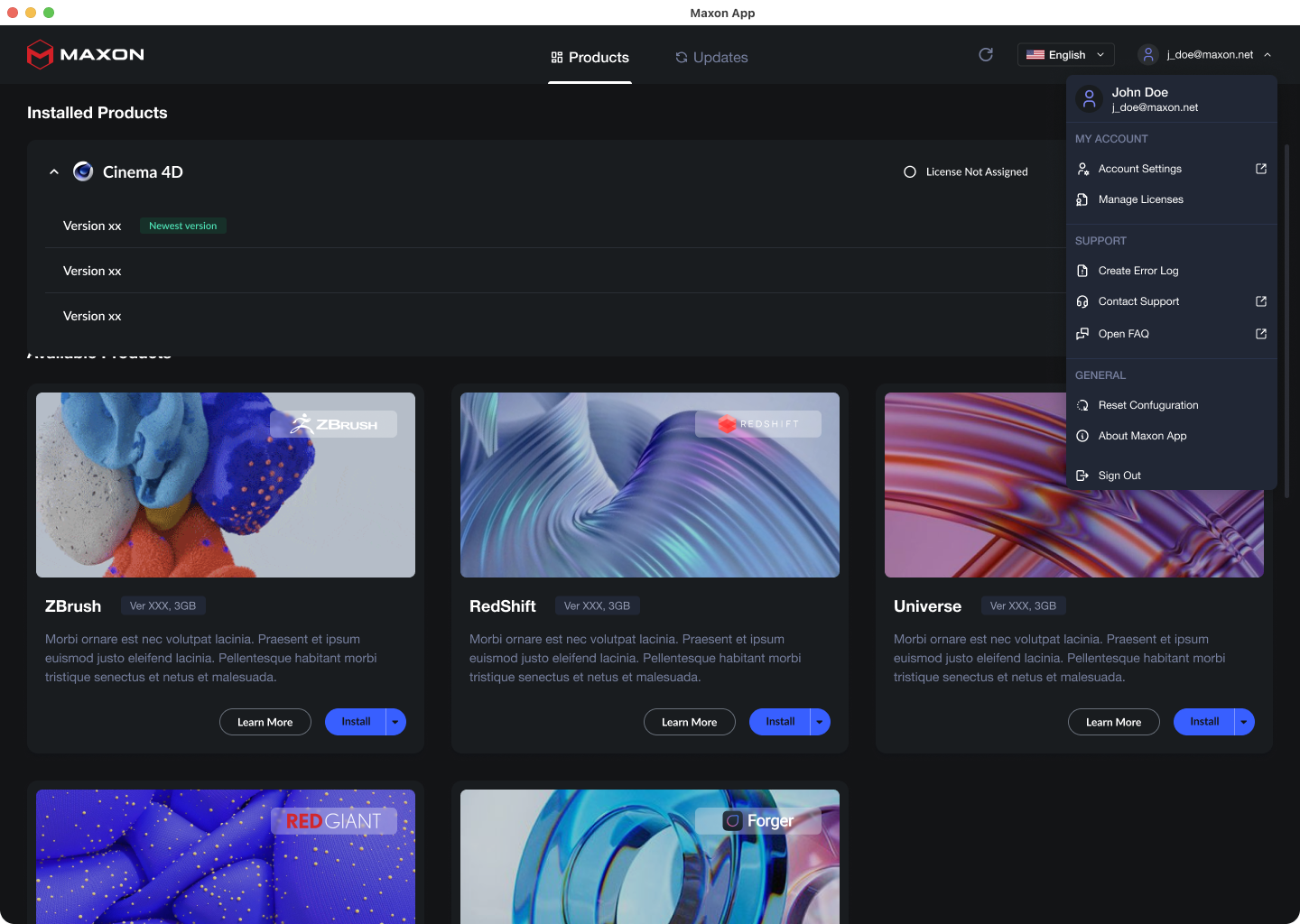Install ZBrush

point(356,722)
